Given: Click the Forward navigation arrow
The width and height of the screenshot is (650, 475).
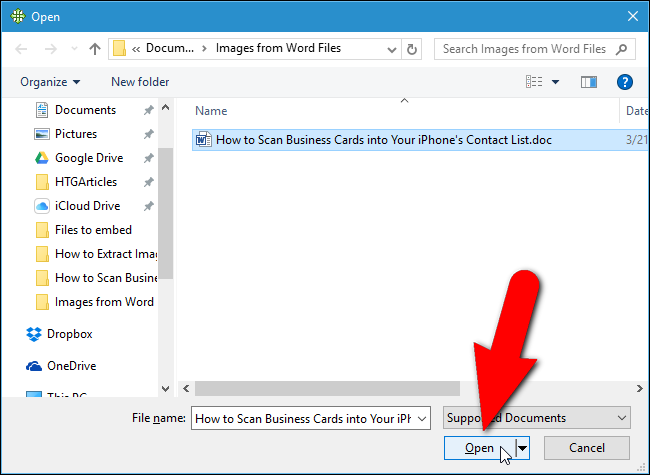Looking at the screenshot, I should click(51, 49).
